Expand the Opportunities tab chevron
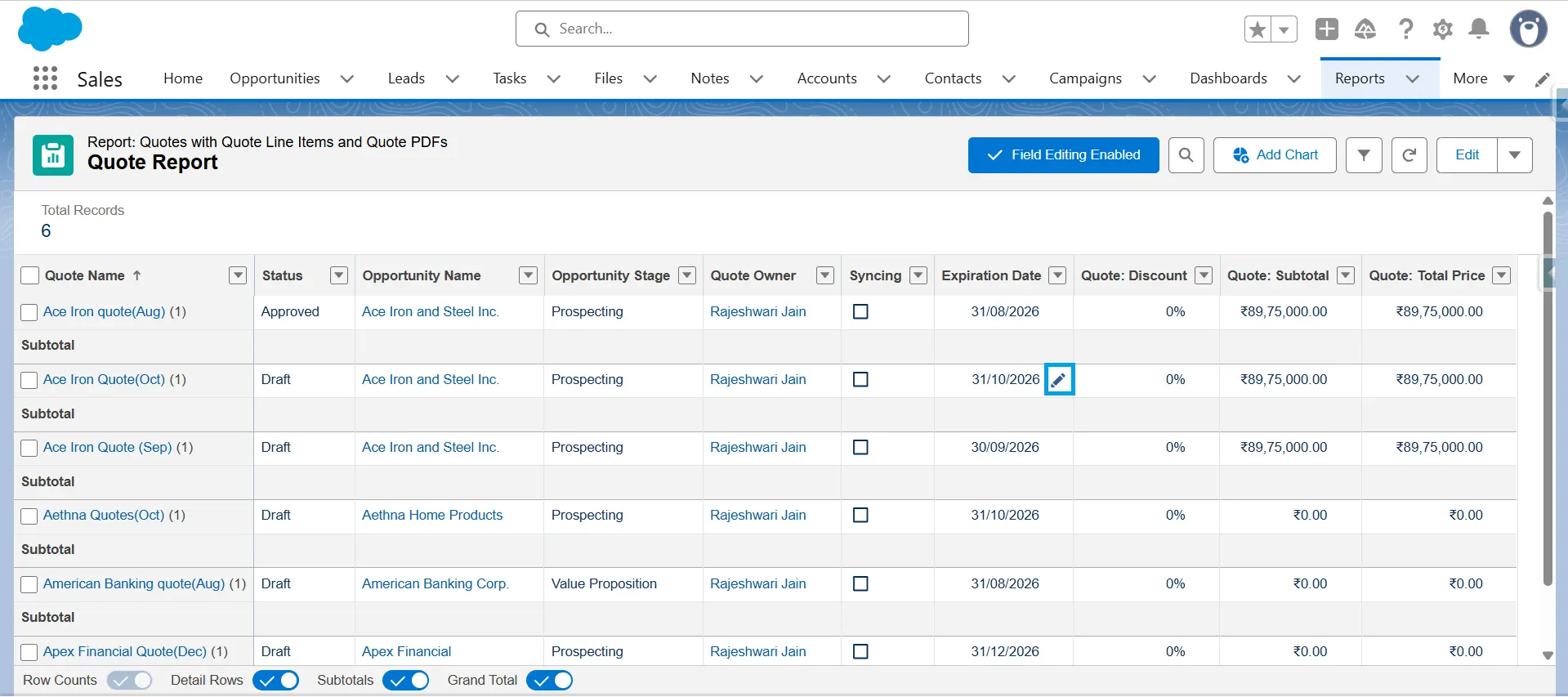 pyautogui.click(x=347, y=79)
